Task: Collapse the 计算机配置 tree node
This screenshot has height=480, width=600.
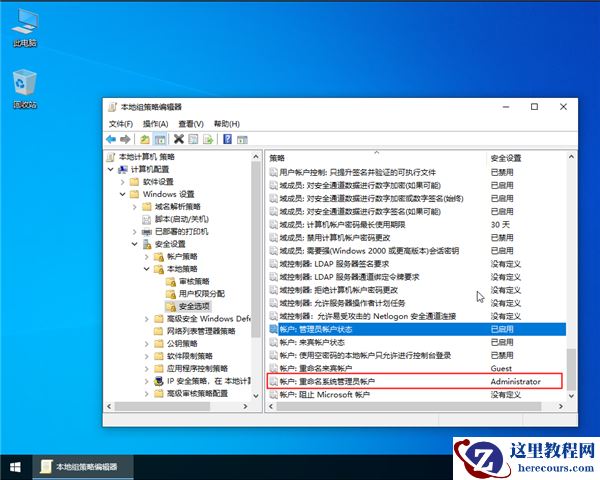Action: (110, 169)
